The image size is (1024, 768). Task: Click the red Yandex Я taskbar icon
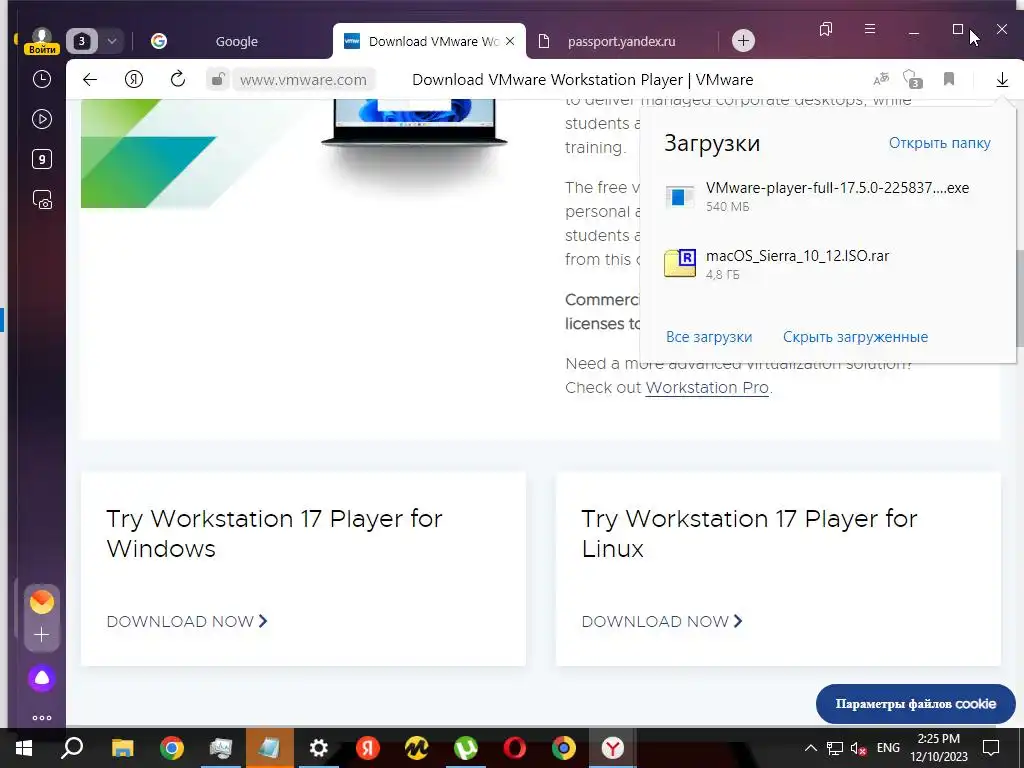(x=368, y=748)
